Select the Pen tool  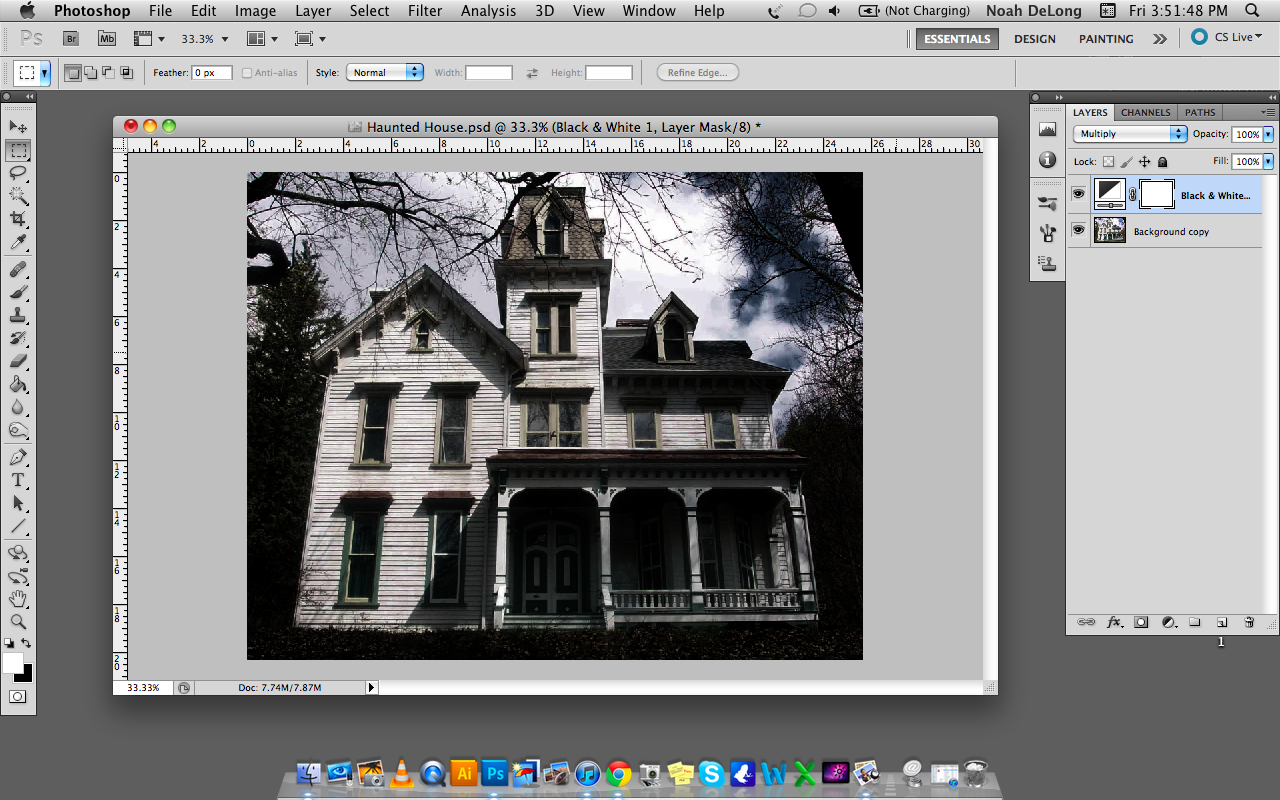point(18,457)
